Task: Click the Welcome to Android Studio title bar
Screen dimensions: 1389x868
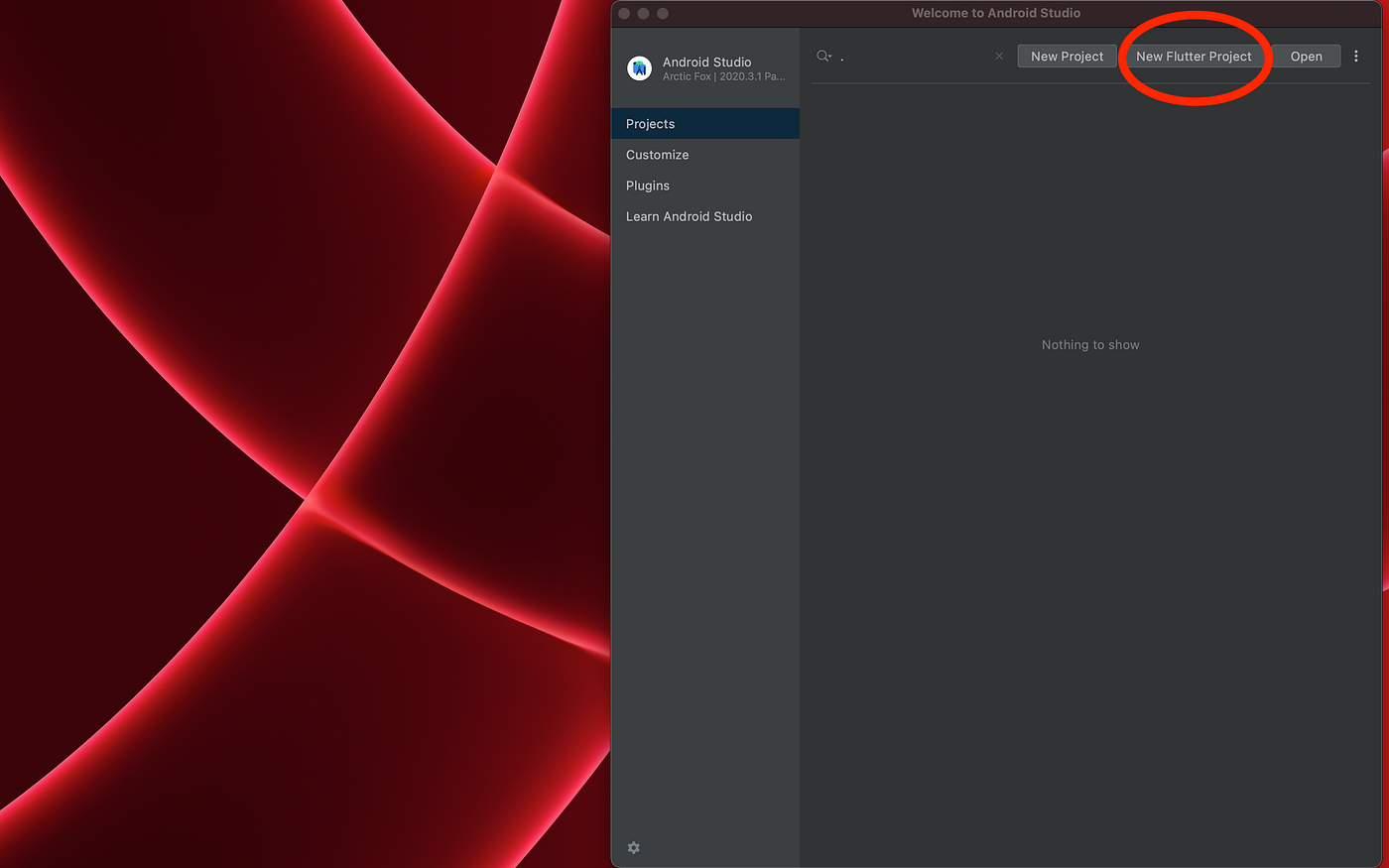Action: (995, 13)
